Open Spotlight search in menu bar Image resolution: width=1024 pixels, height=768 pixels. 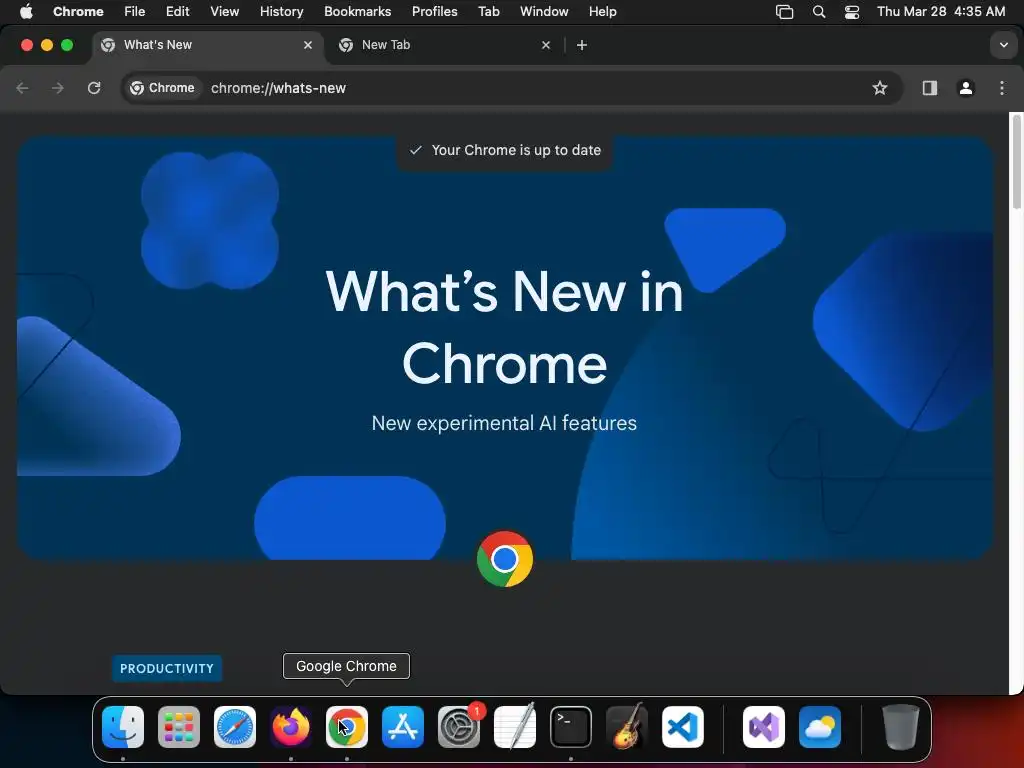pos(818,12)
